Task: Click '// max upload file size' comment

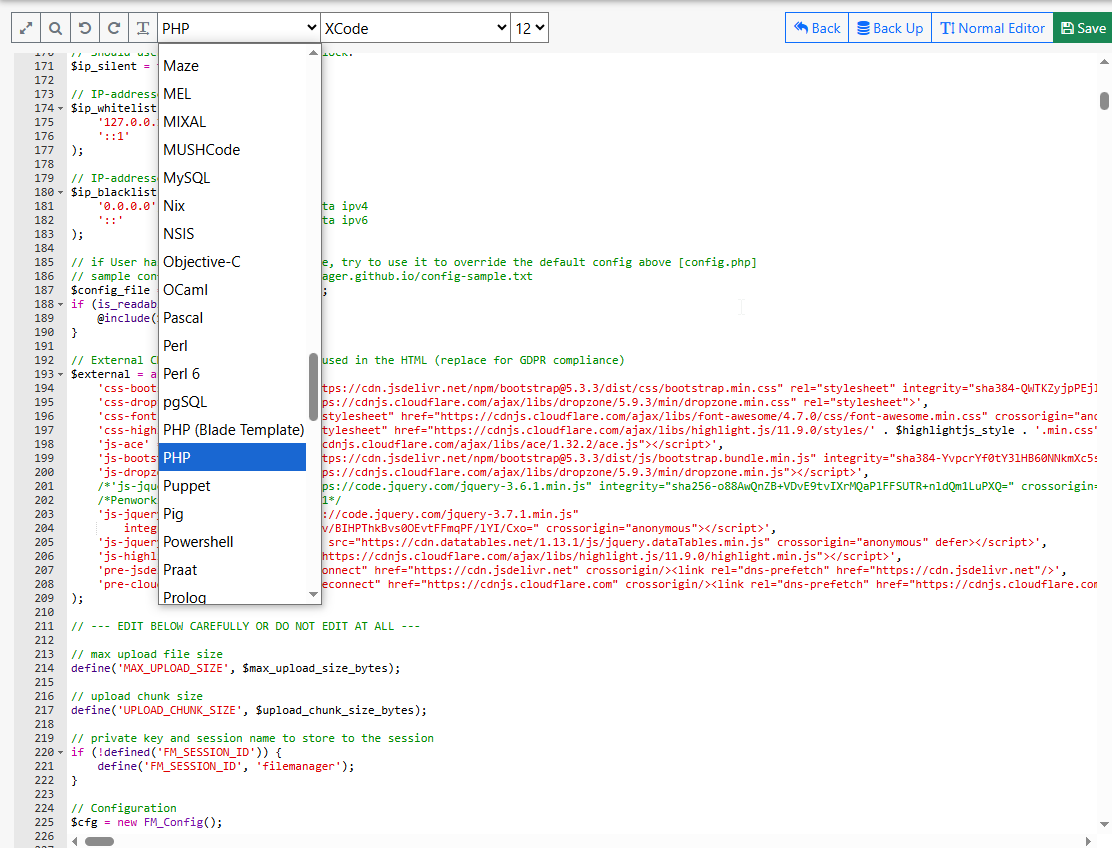Action: click(147, 654)
